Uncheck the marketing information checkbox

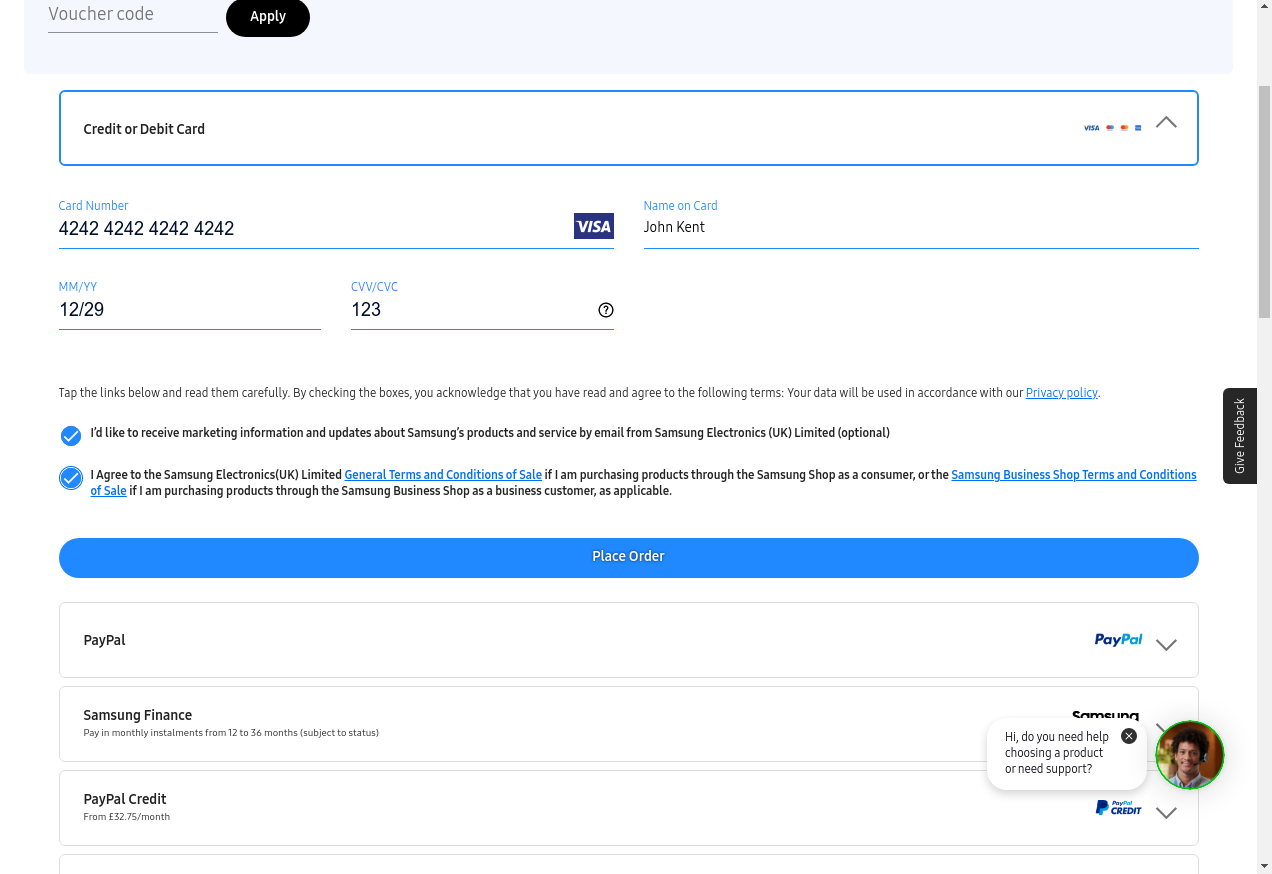[71, 436]
